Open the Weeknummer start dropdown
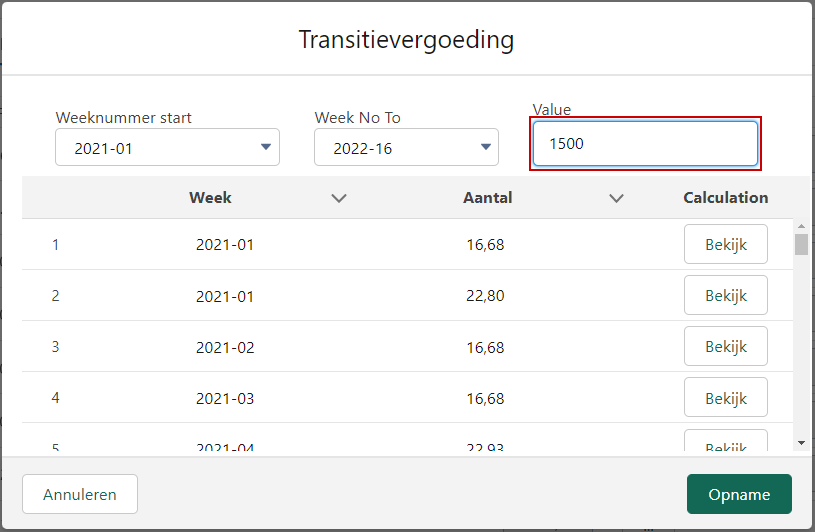 coord(167,148)
